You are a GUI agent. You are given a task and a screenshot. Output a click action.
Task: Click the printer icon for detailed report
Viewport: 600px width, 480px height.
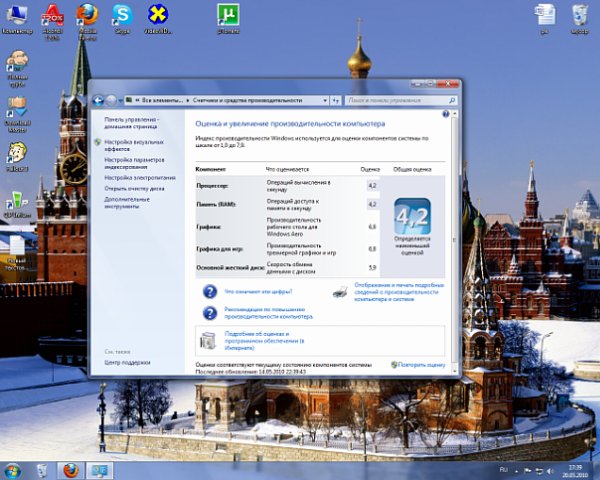point(340,292)
